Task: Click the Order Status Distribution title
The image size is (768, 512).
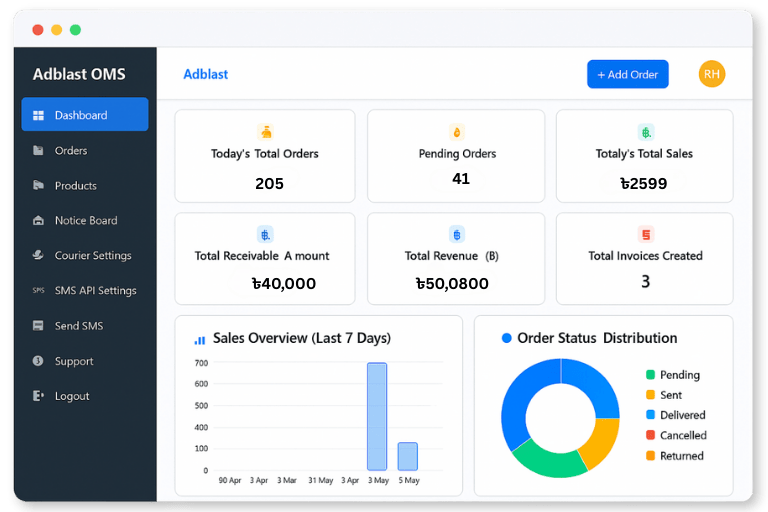Action: (x=597, y=338)
